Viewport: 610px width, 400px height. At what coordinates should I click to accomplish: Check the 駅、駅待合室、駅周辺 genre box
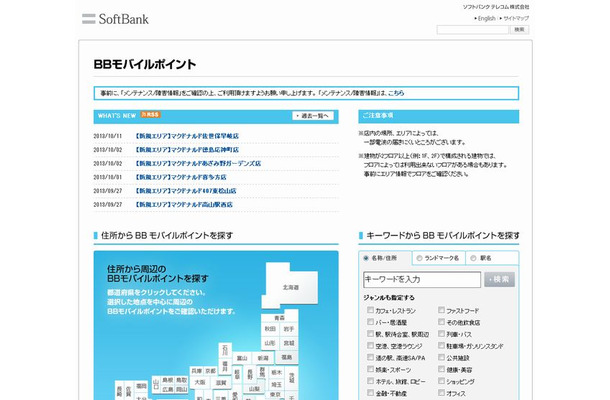370,334
